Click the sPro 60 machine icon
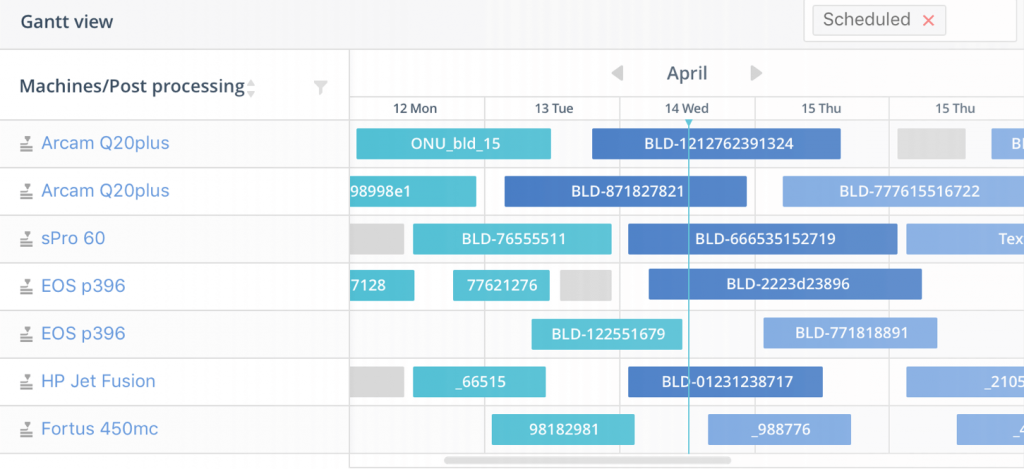 26,239
